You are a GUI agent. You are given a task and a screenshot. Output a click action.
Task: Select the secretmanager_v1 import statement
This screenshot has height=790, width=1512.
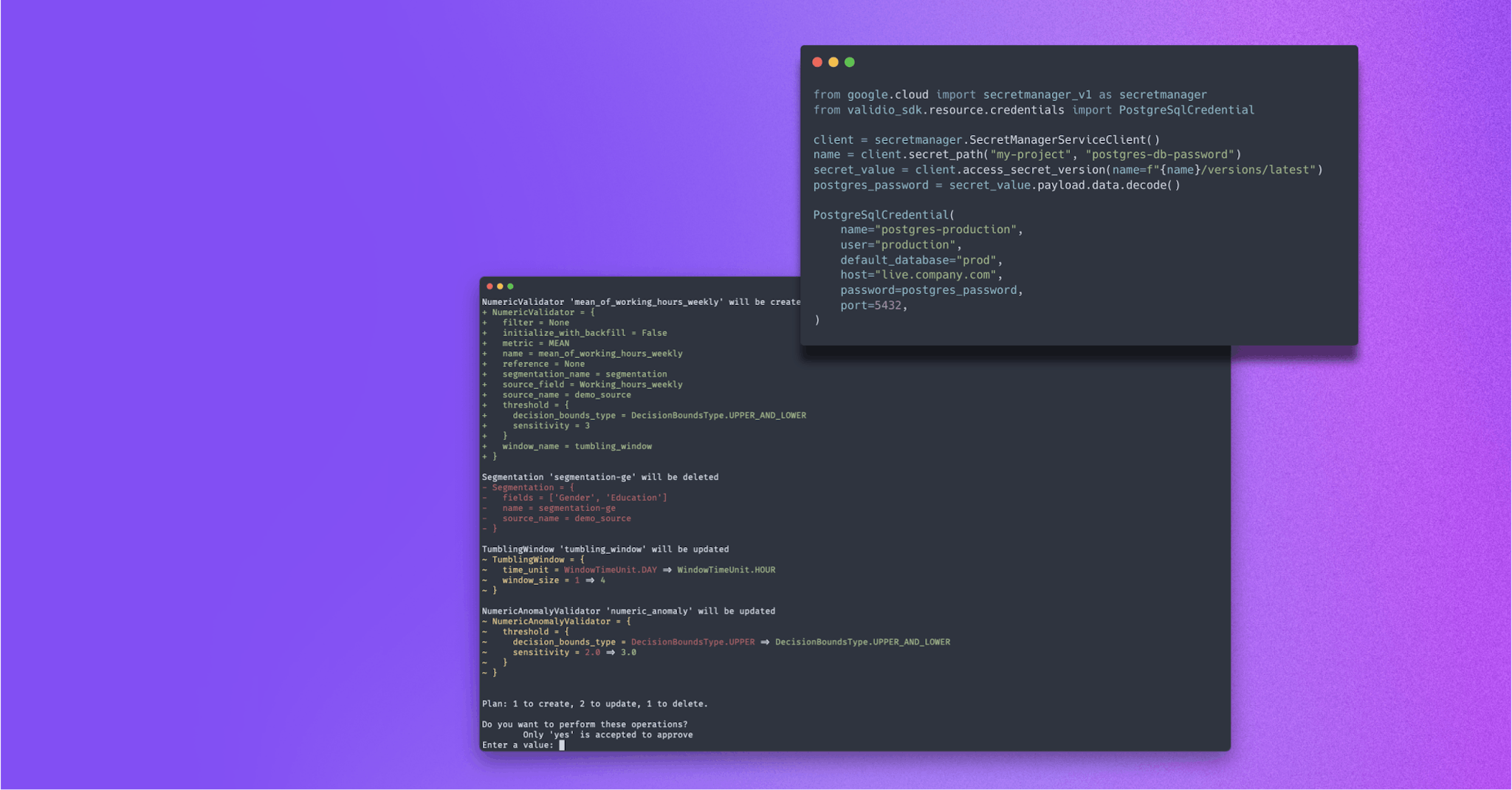pos(1010,95)
